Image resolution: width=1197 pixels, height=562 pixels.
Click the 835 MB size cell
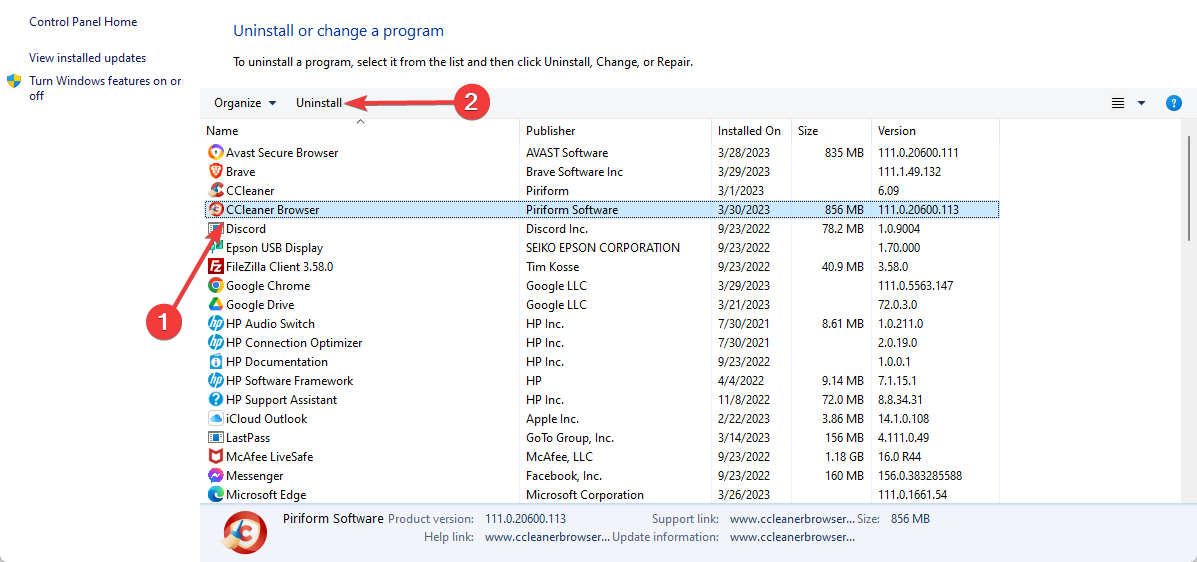844,153
